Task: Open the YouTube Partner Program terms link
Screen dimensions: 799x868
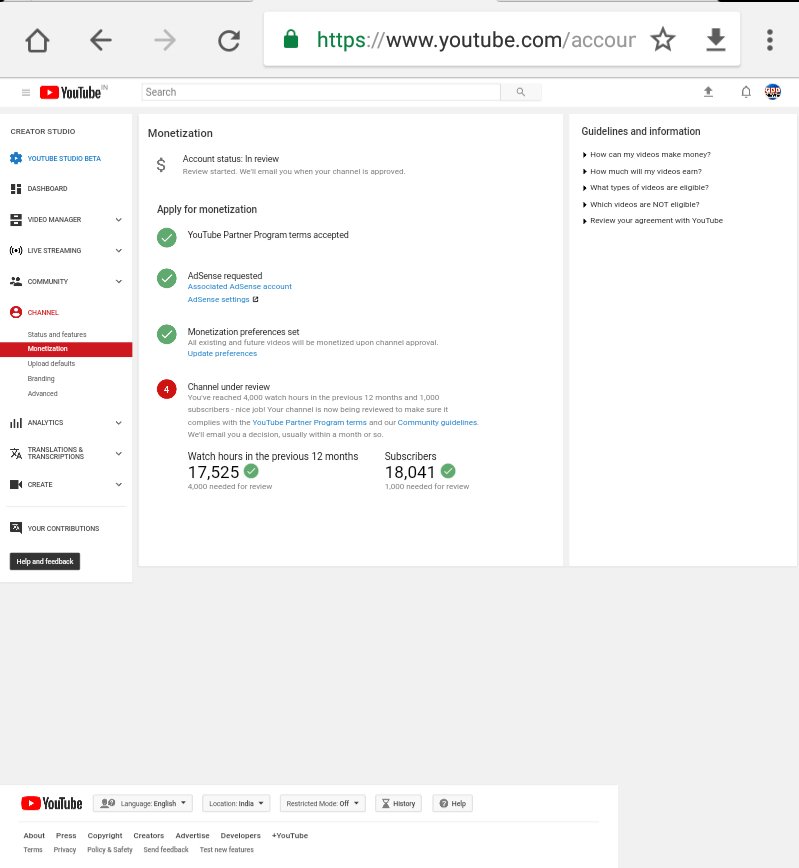Action: (309, 422)
